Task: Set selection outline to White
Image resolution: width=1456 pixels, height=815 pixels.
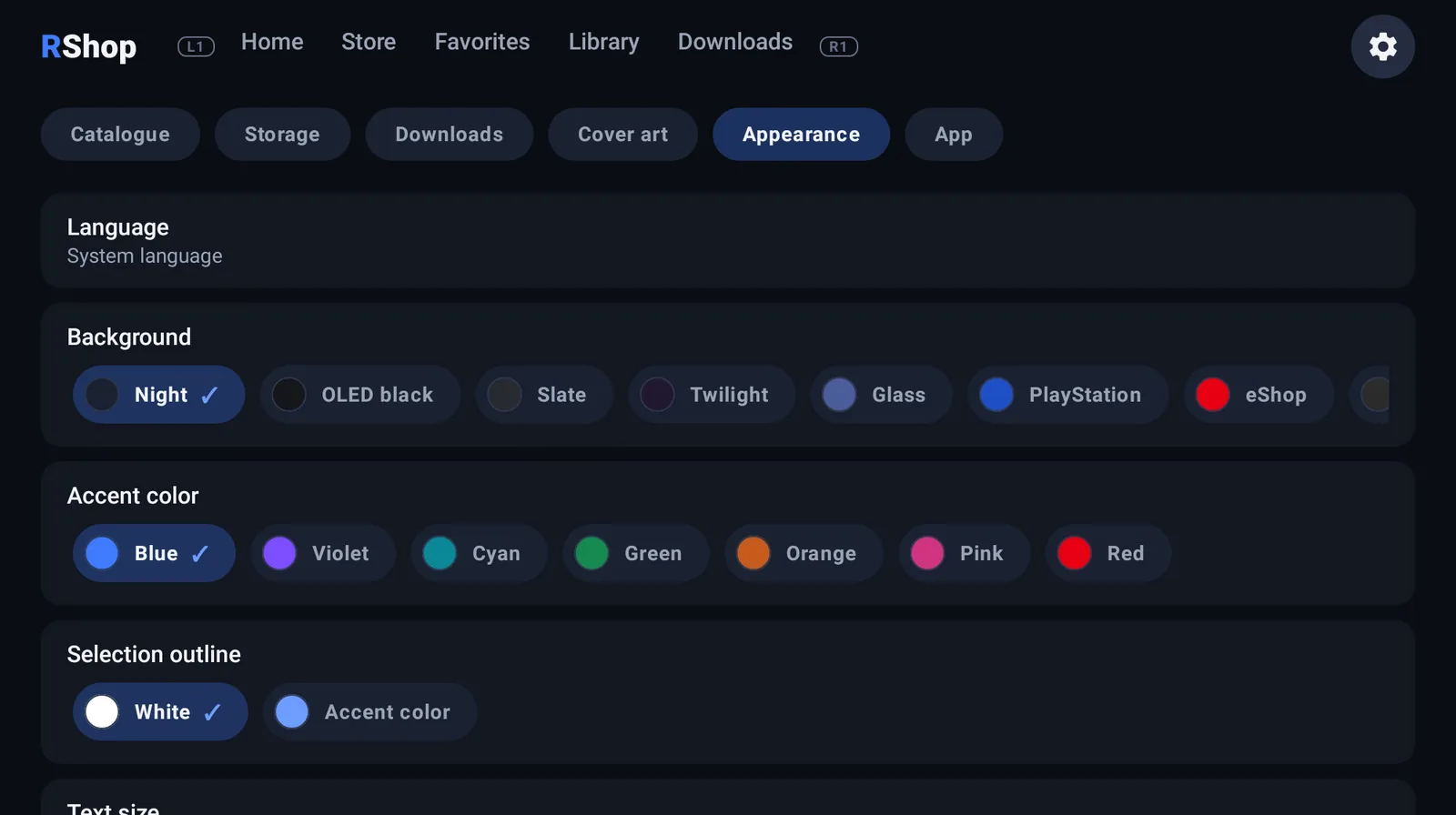Action: [160, 711]
